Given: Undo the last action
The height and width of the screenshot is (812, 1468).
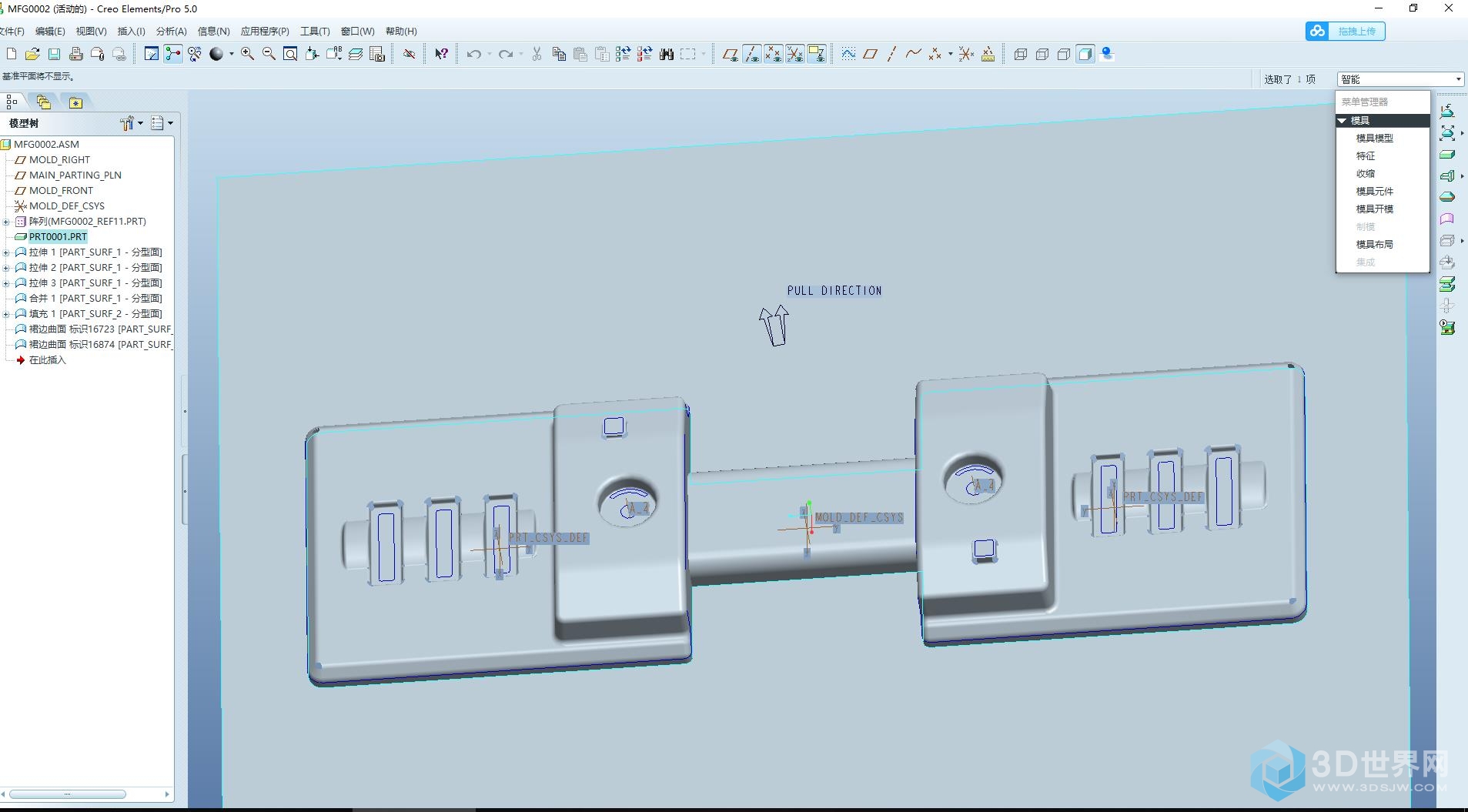Looking at the screenshot, I should [473, 54].
